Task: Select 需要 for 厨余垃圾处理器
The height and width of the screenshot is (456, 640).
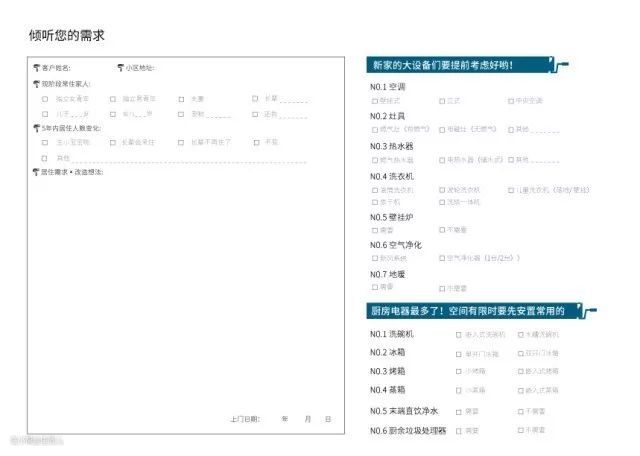Action: pyautogui.click(x=458, y=430)
